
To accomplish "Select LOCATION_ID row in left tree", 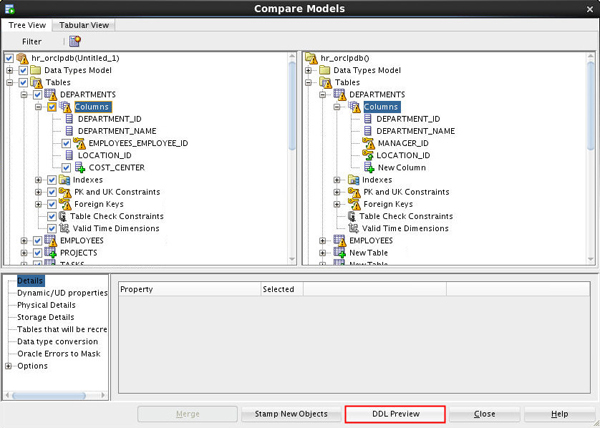I will tap(104, 155).
